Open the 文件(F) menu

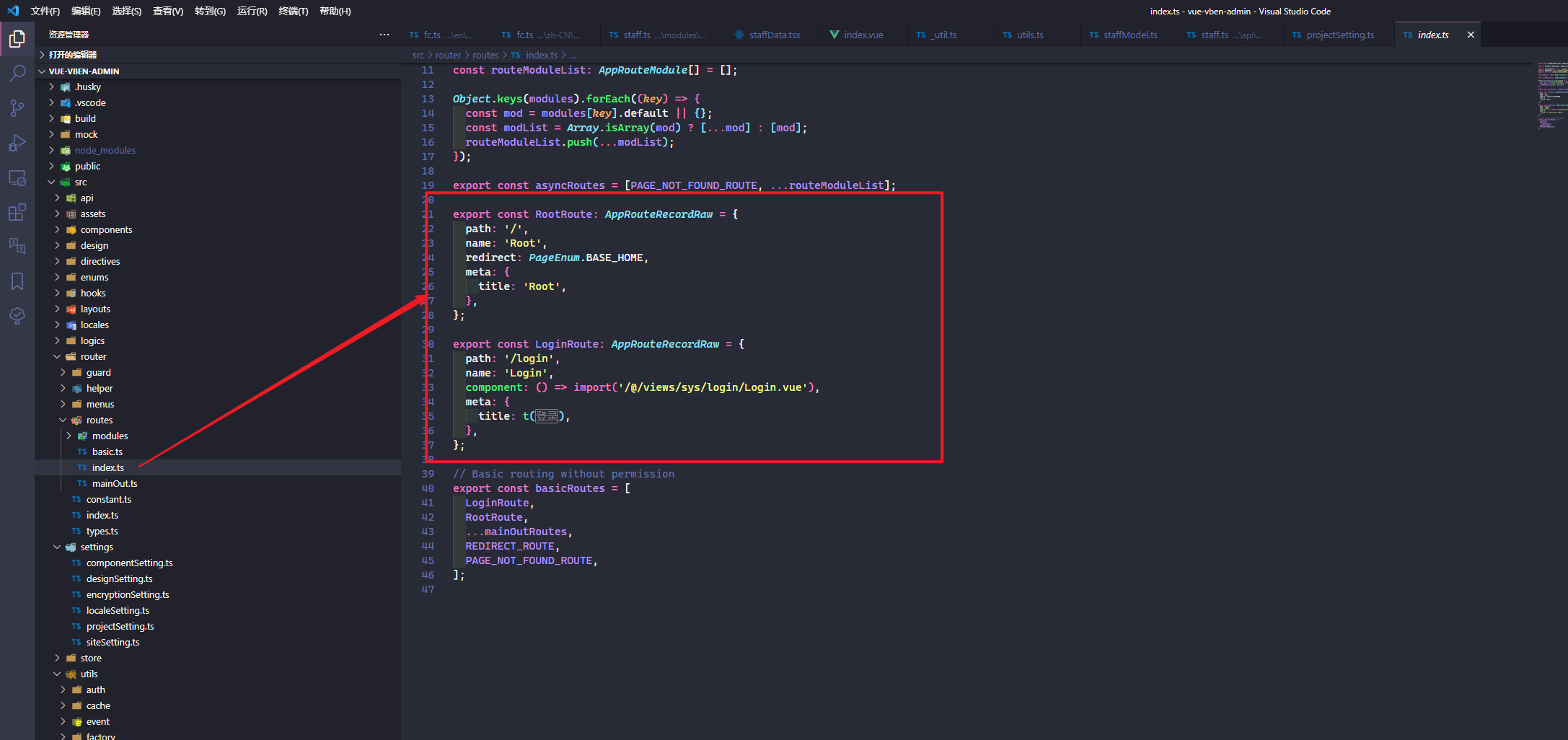45,11
